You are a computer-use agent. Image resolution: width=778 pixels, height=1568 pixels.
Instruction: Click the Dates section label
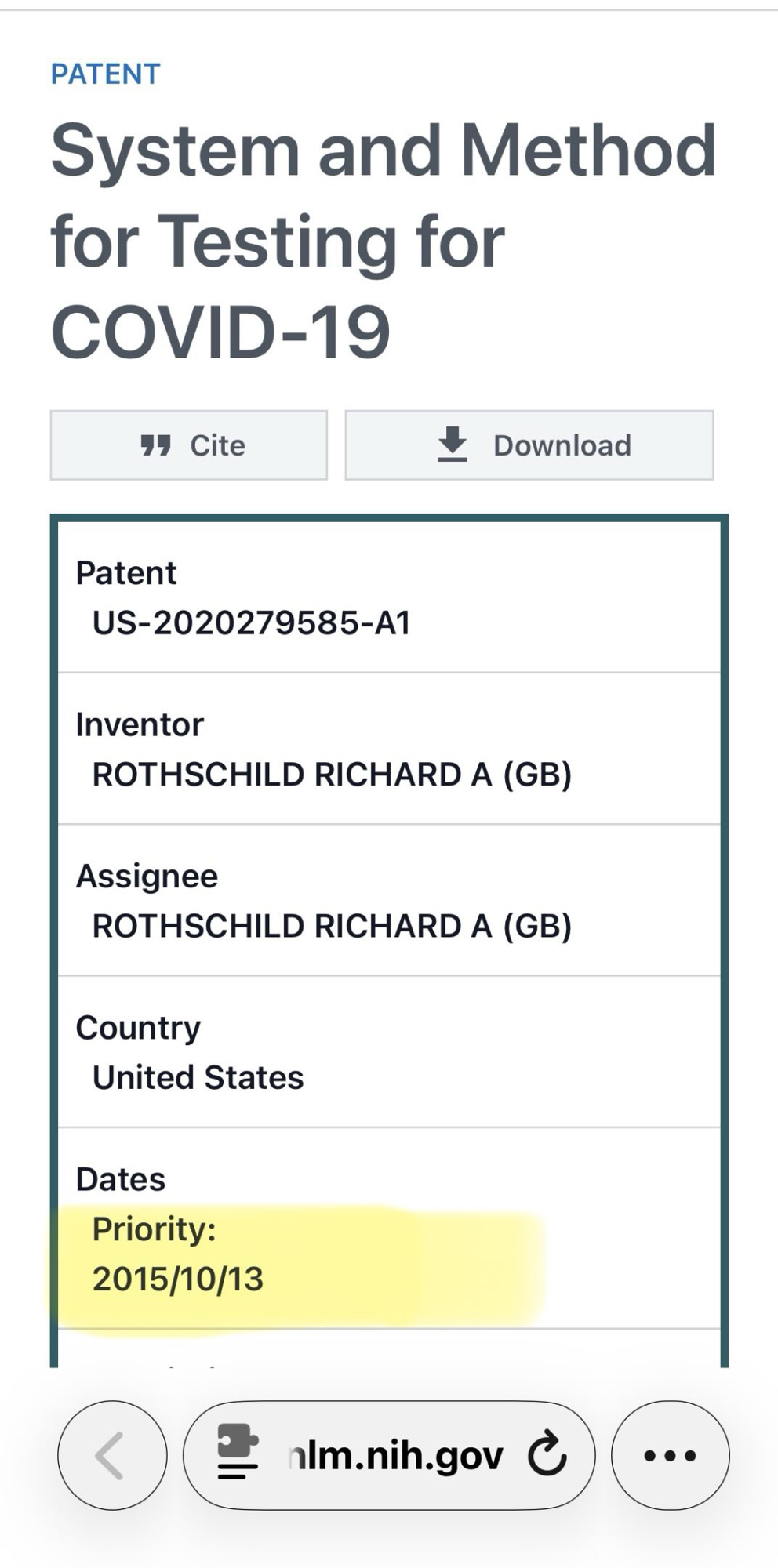tap(121, 1179)
